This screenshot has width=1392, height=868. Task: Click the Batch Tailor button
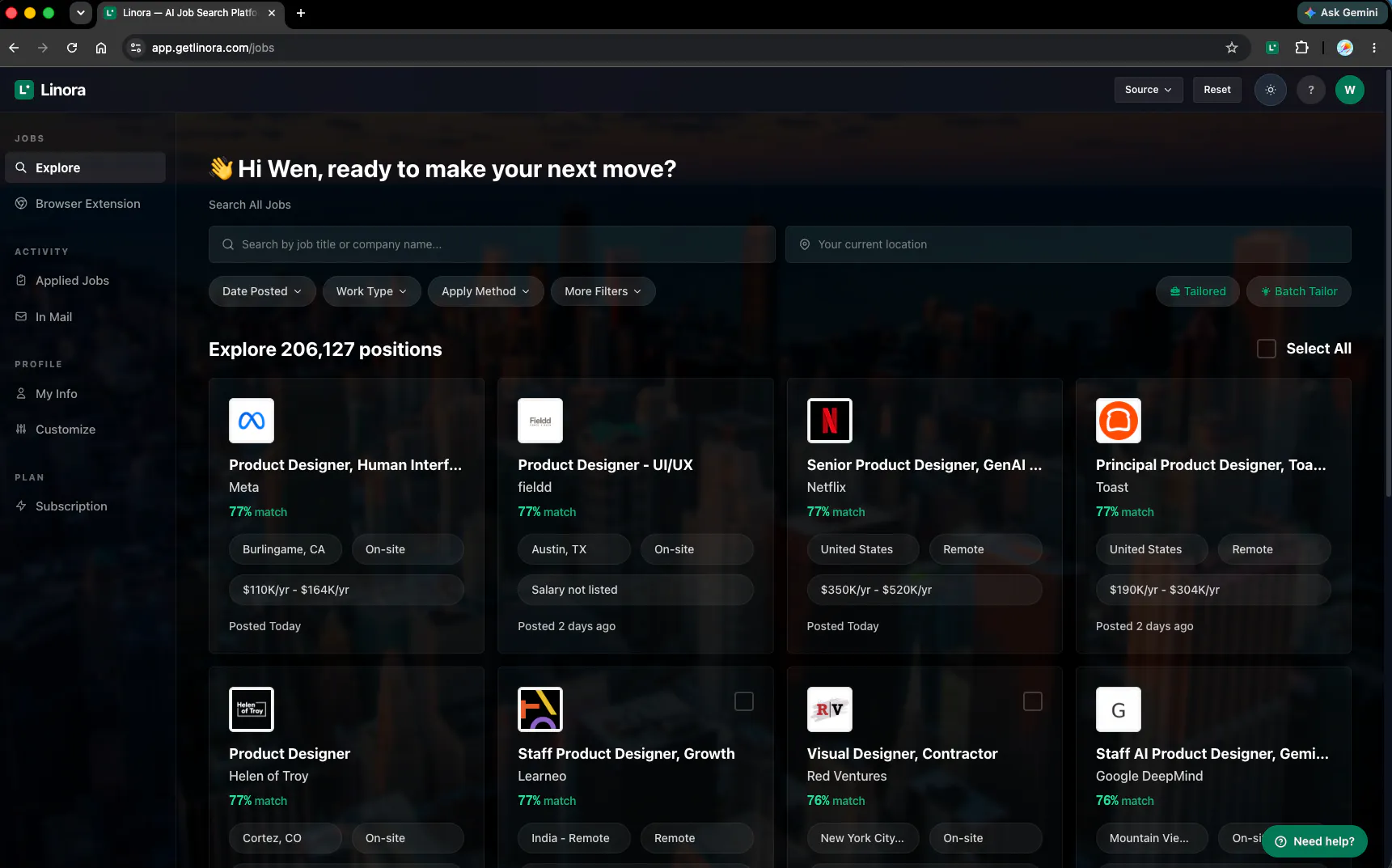coord(1299,291)
